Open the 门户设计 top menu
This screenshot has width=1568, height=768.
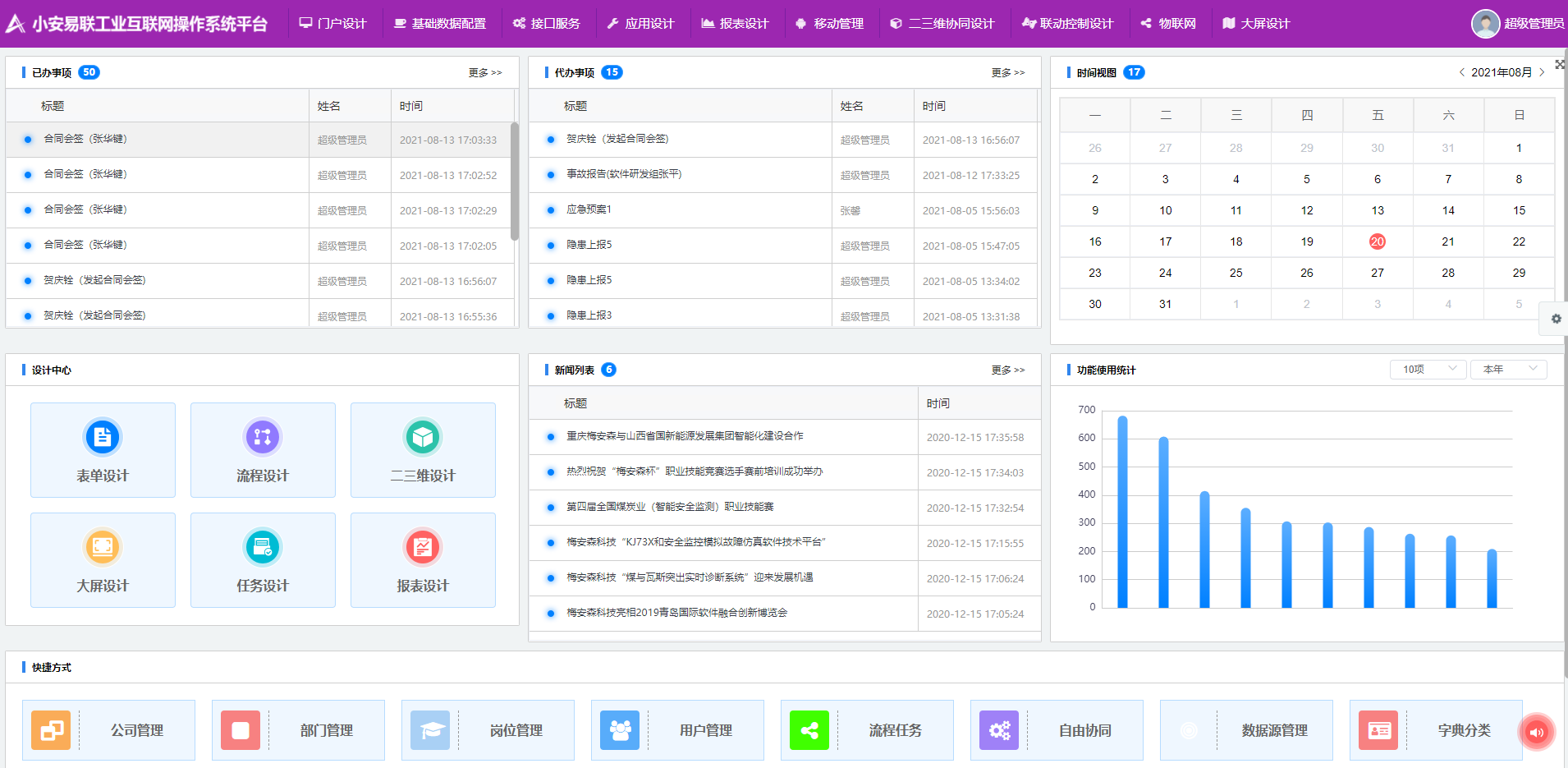[x=332, y=24]
